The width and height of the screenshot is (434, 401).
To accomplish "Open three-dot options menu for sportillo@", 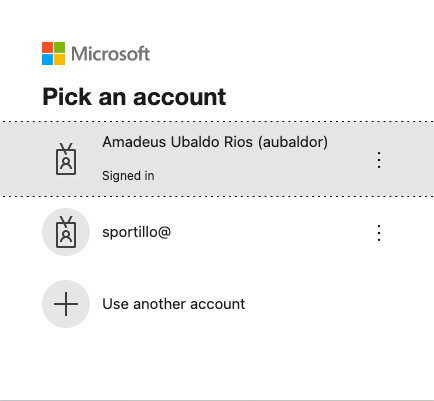I will 379,233.
